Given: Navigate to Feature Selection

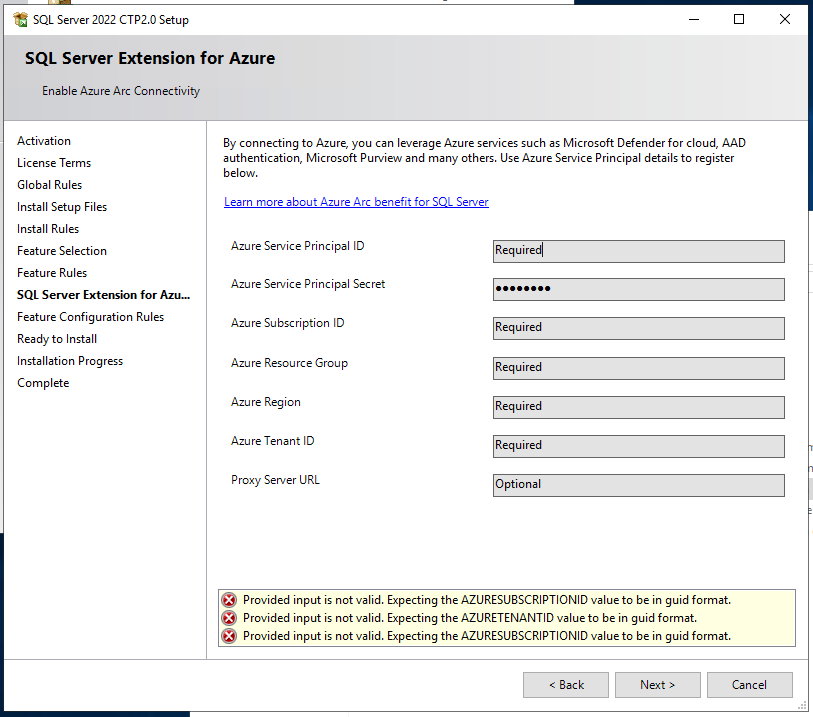Looking at the screenshot, I should click(x=61, y=250).
